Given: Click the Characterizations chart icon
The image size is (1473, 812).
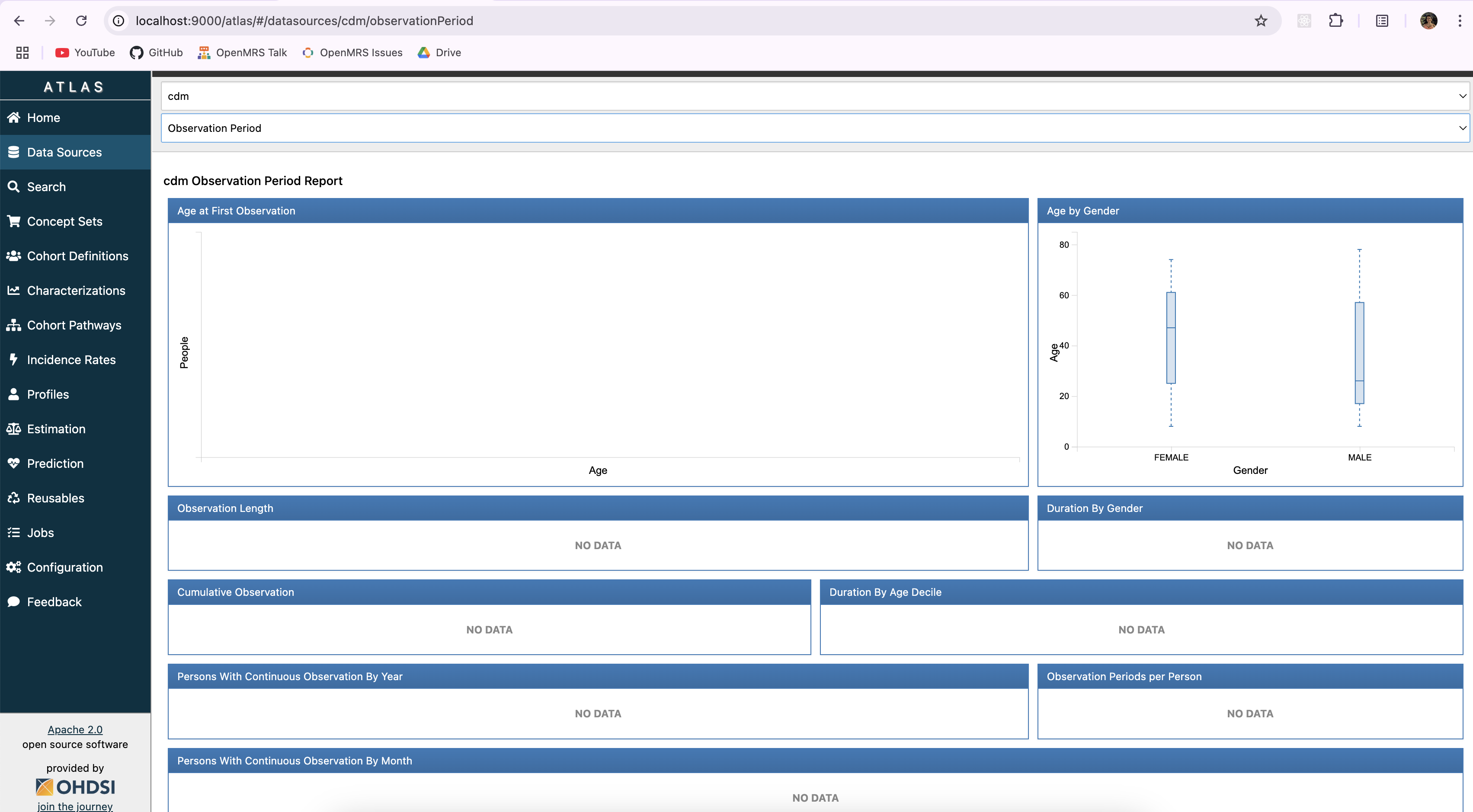Looking at the screenshot, I should (14, 291).
